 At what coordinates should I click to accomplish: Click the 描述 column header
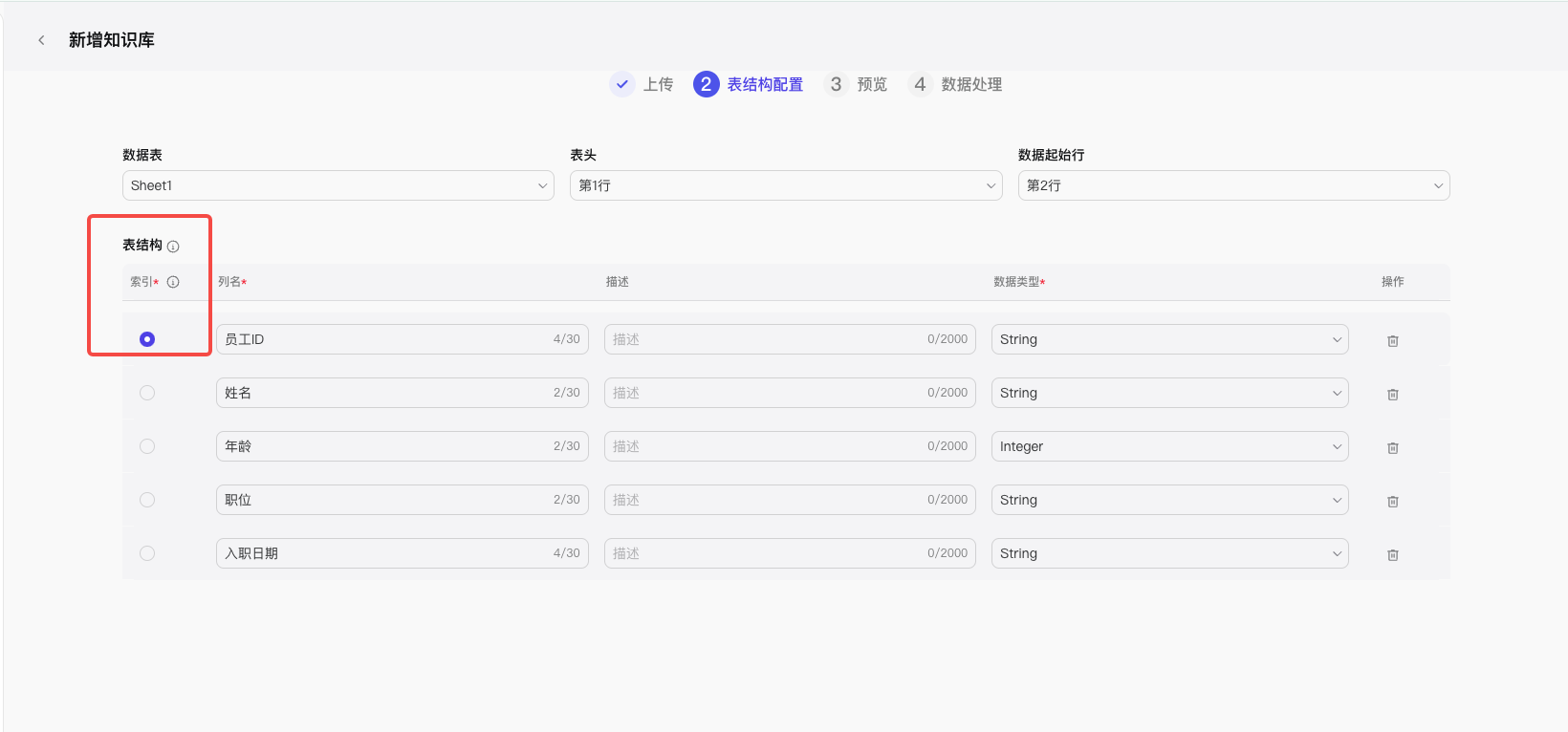click(x=618, y=282)
